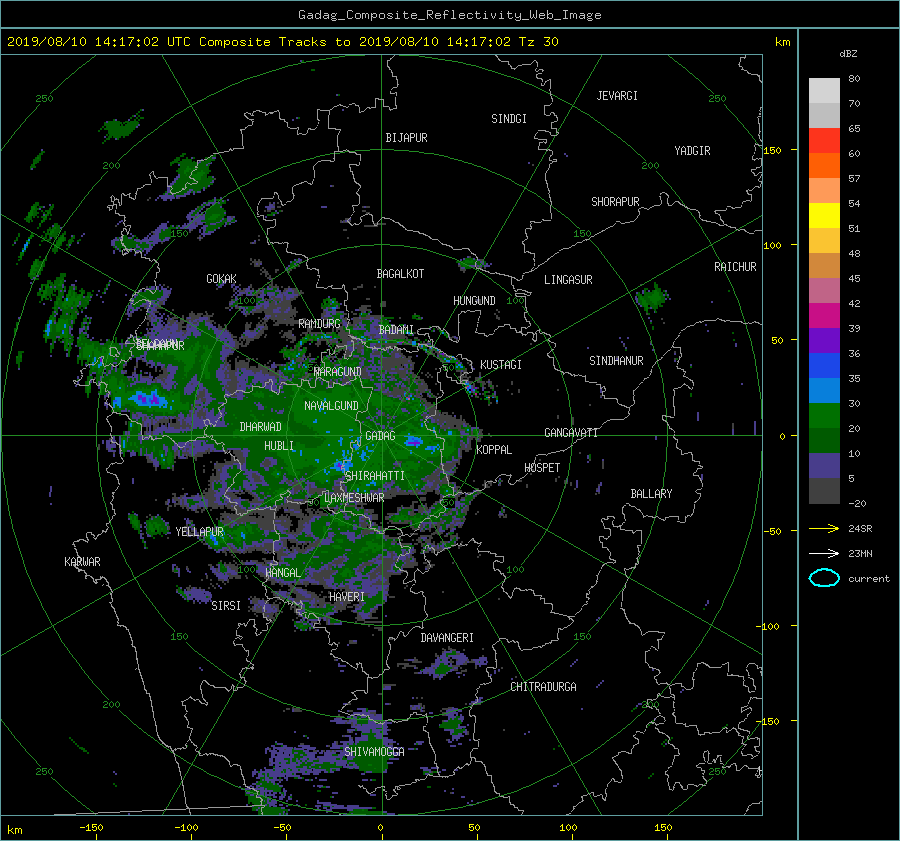
Task: Click the 24SR legend text
Action: 860,528
